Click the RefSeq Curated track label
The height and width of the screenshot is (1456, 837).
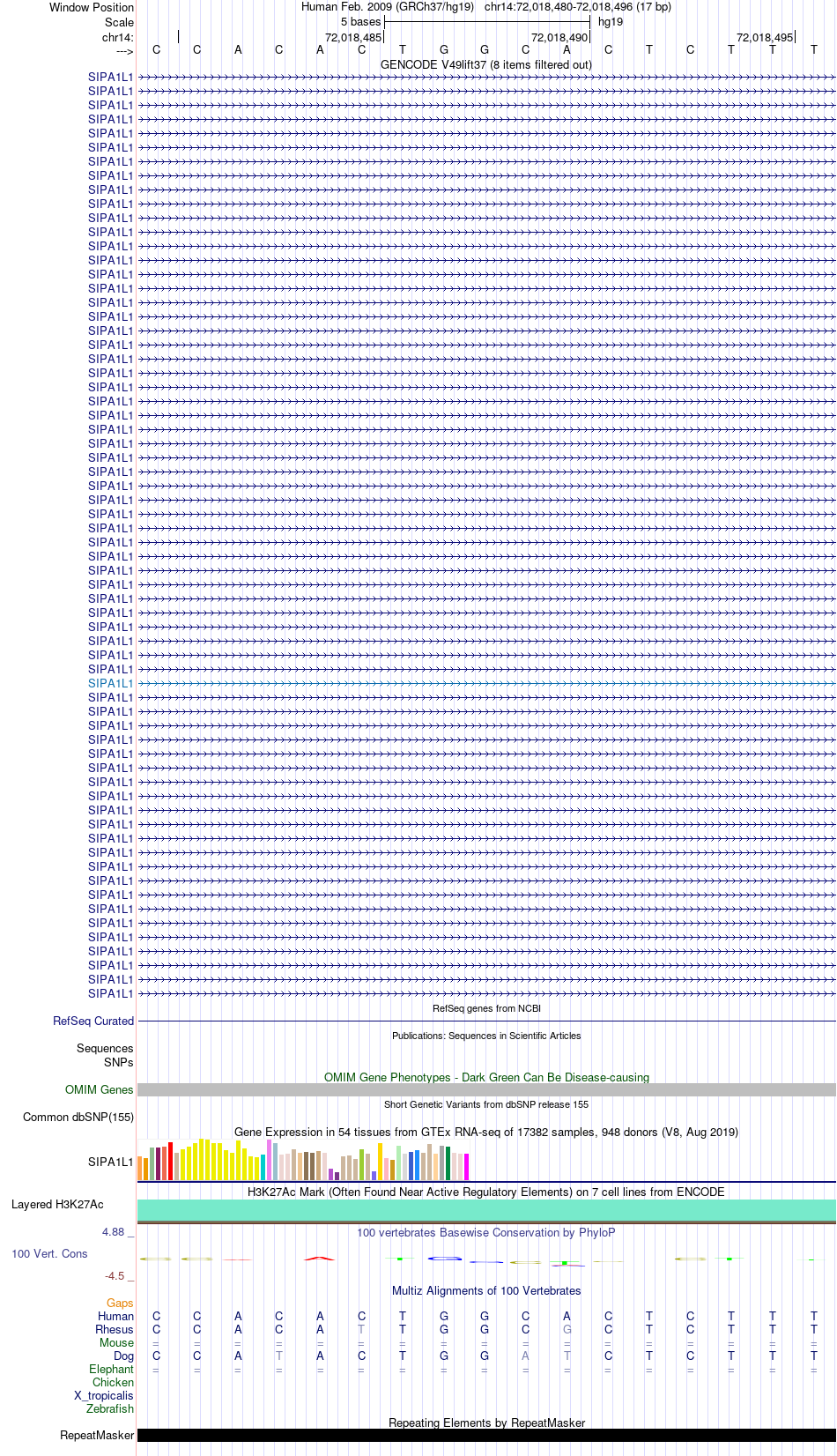pyautogui.click(x=93, y=1021)
